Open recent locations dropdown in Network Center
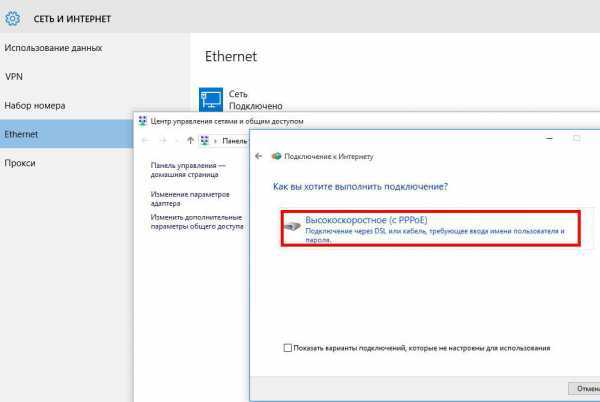Image resolution: width=600 pixels, height=402 pixels. coord(176,141)
